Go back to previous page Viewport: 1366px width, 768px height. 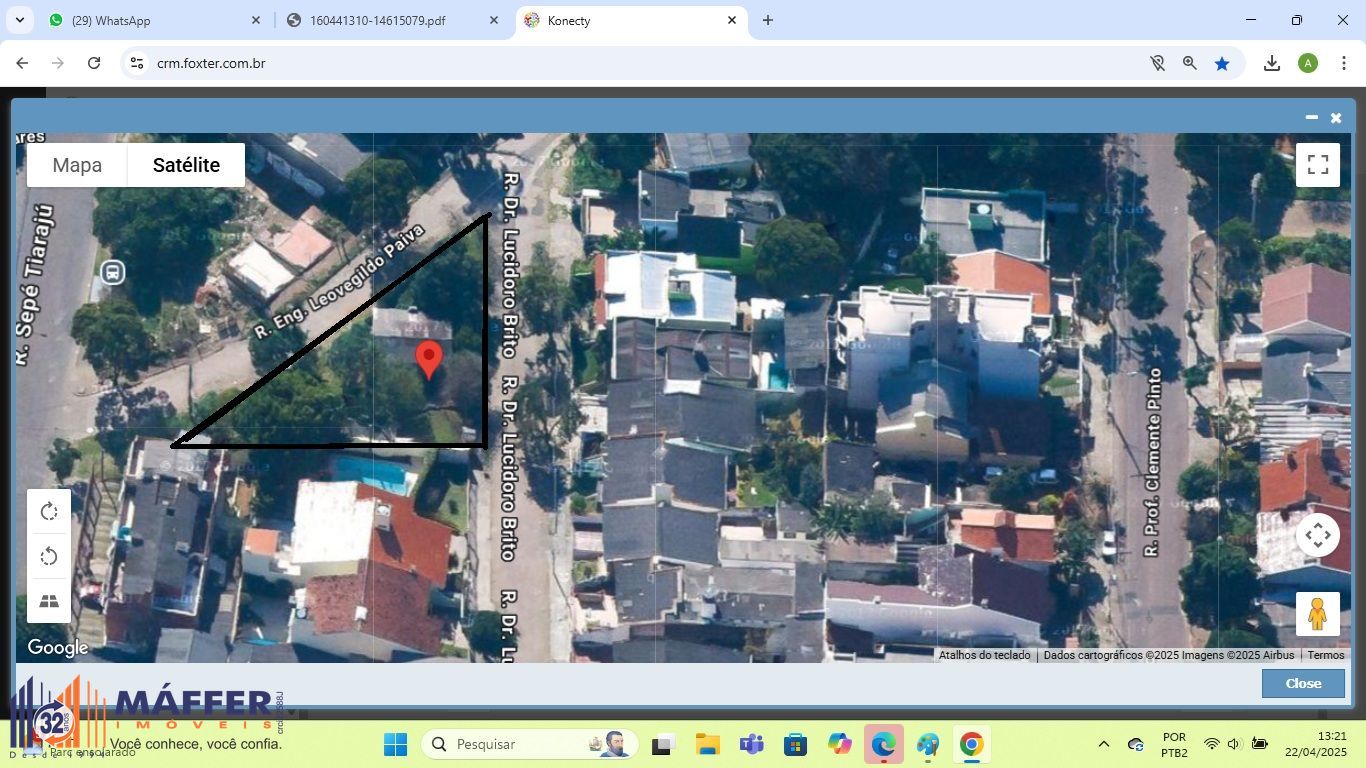22,63
